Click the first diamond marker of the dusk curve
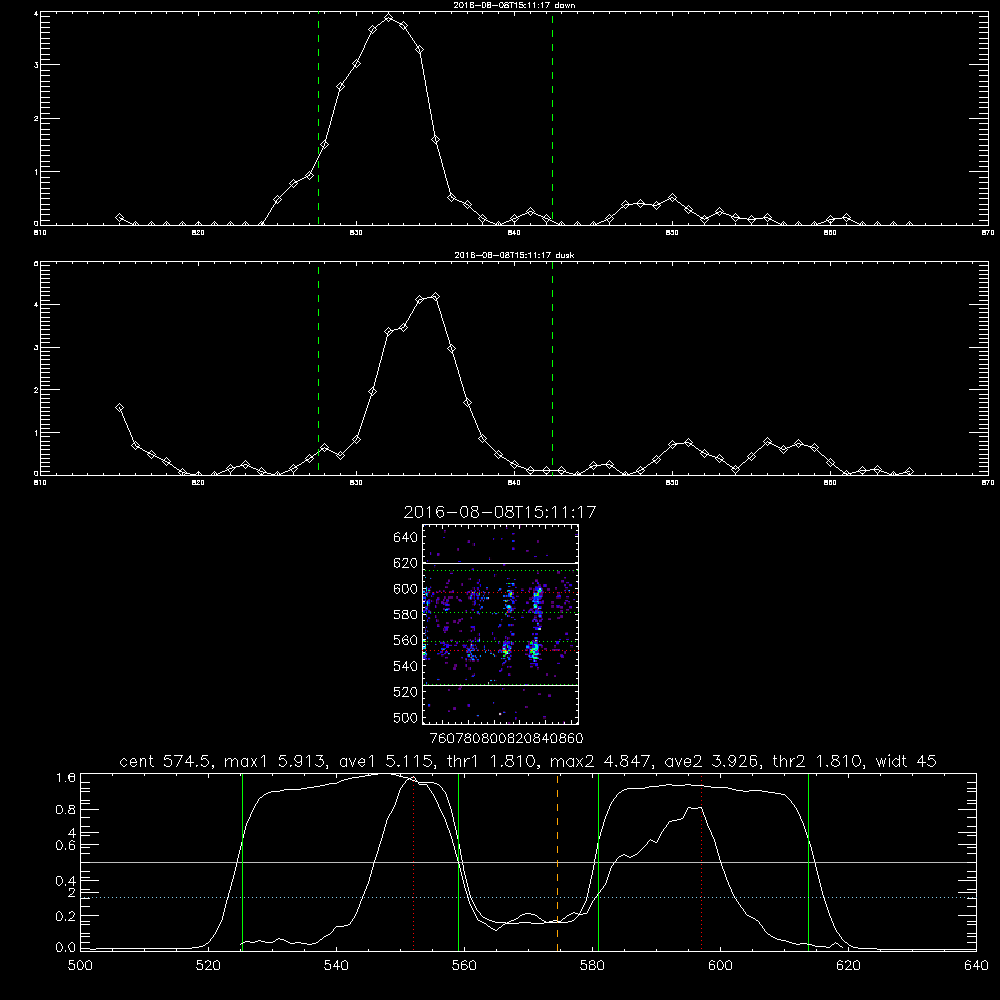 click(119, 408)
